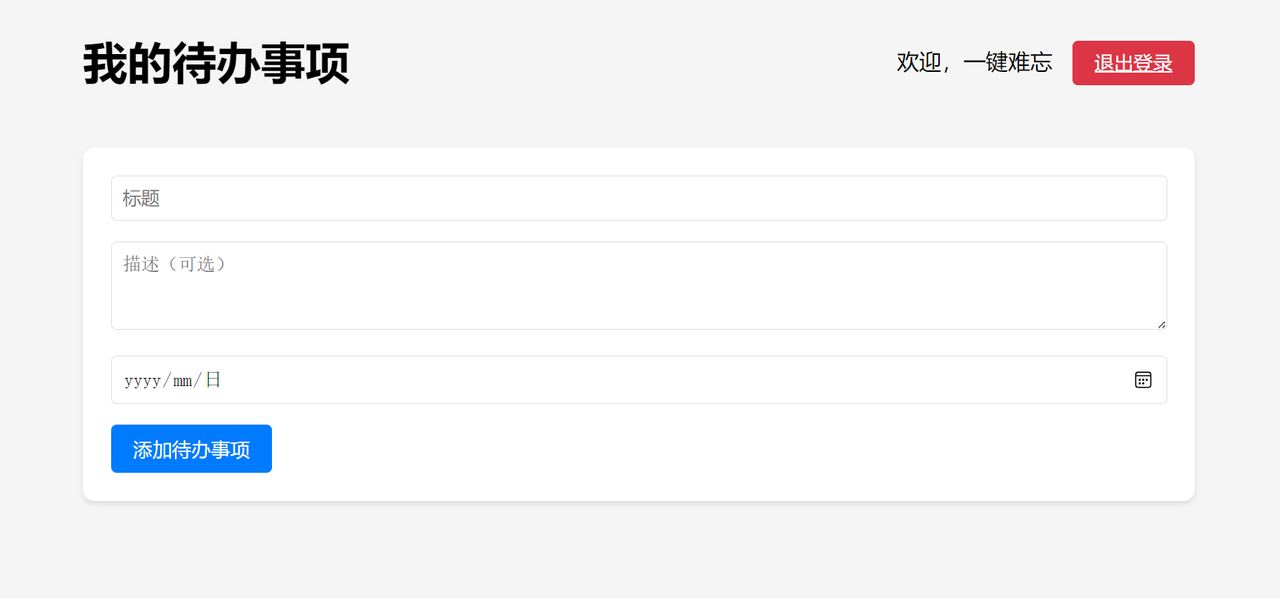Image resolution: width=1280 pixels, height=598 pixels.
Task: Click the 欢迎 greeting text
Action: tap(919, 62)
